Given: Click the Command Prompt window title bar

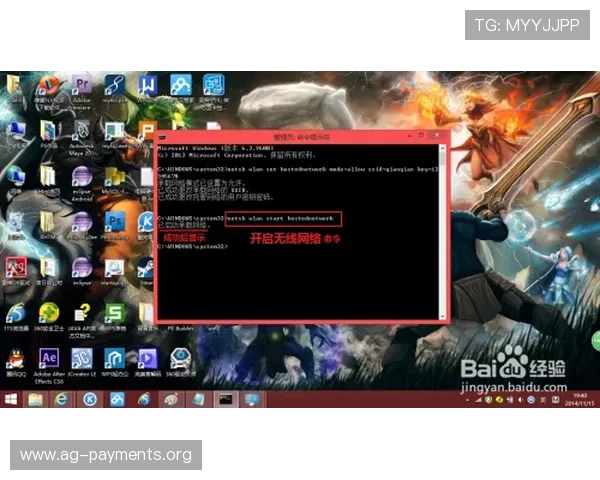Looking at the screenshot, I should click(300, 134).
